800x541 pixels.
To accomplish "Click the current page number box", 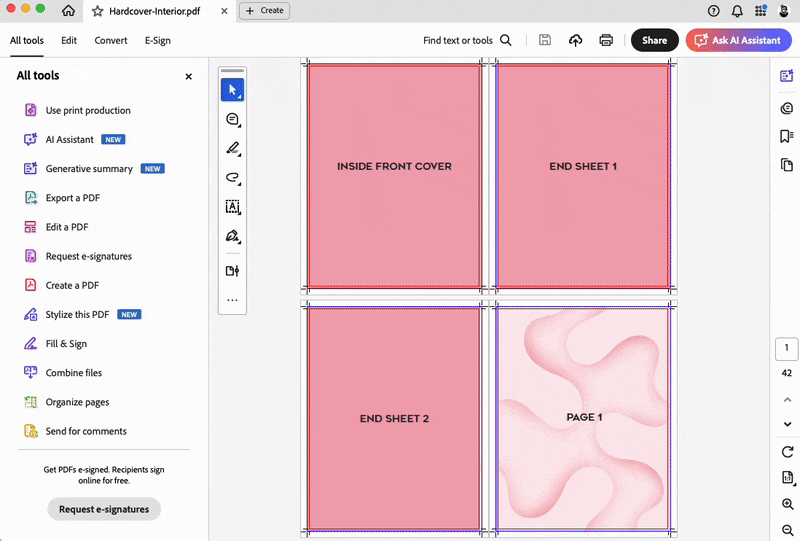I will pyautogui.click(x=787, y=349).
